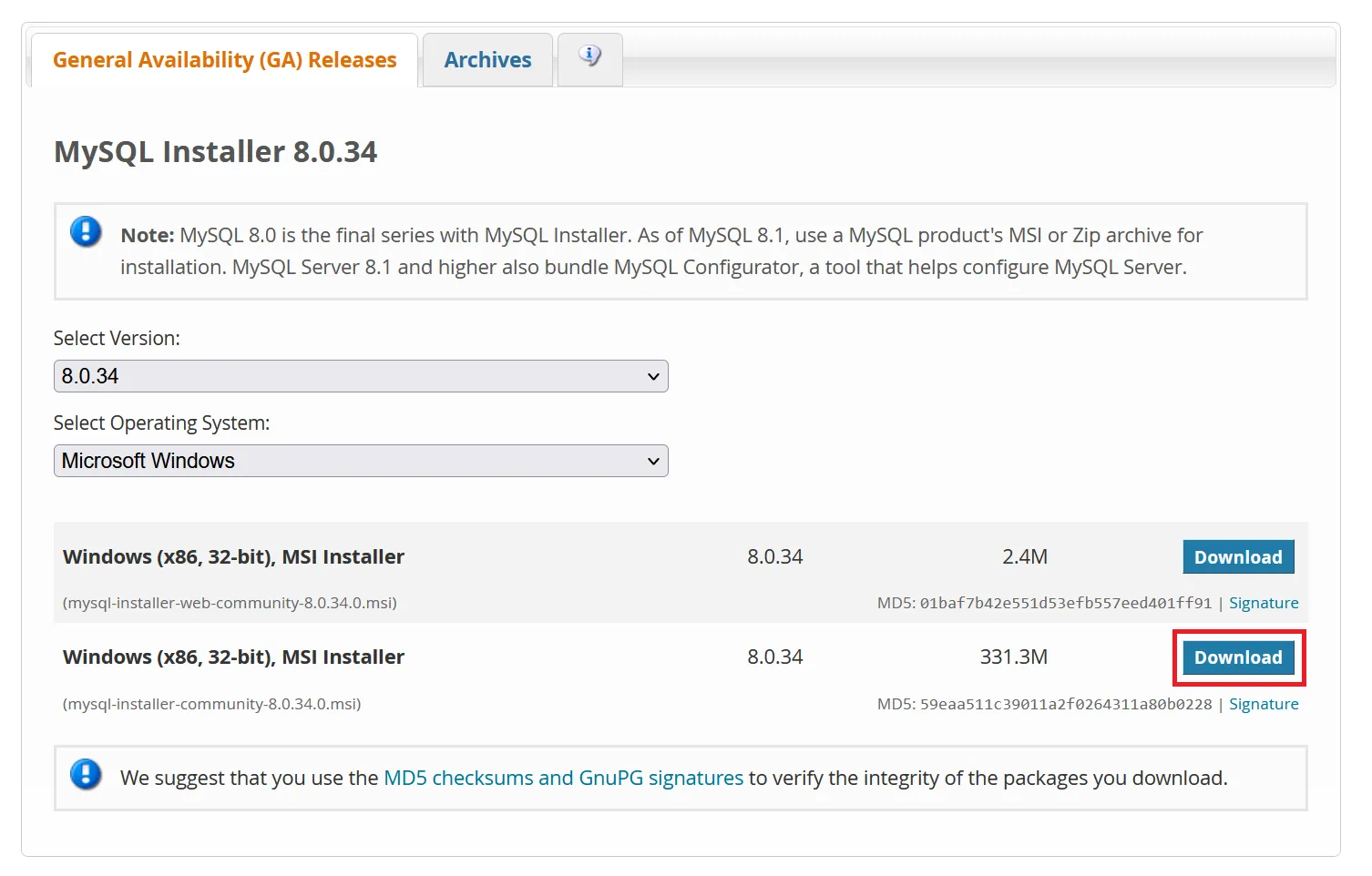Click the MySQL Installer 8.0.34 heading
Viewport: 1372px width, 876px height.
pos(215,151)
